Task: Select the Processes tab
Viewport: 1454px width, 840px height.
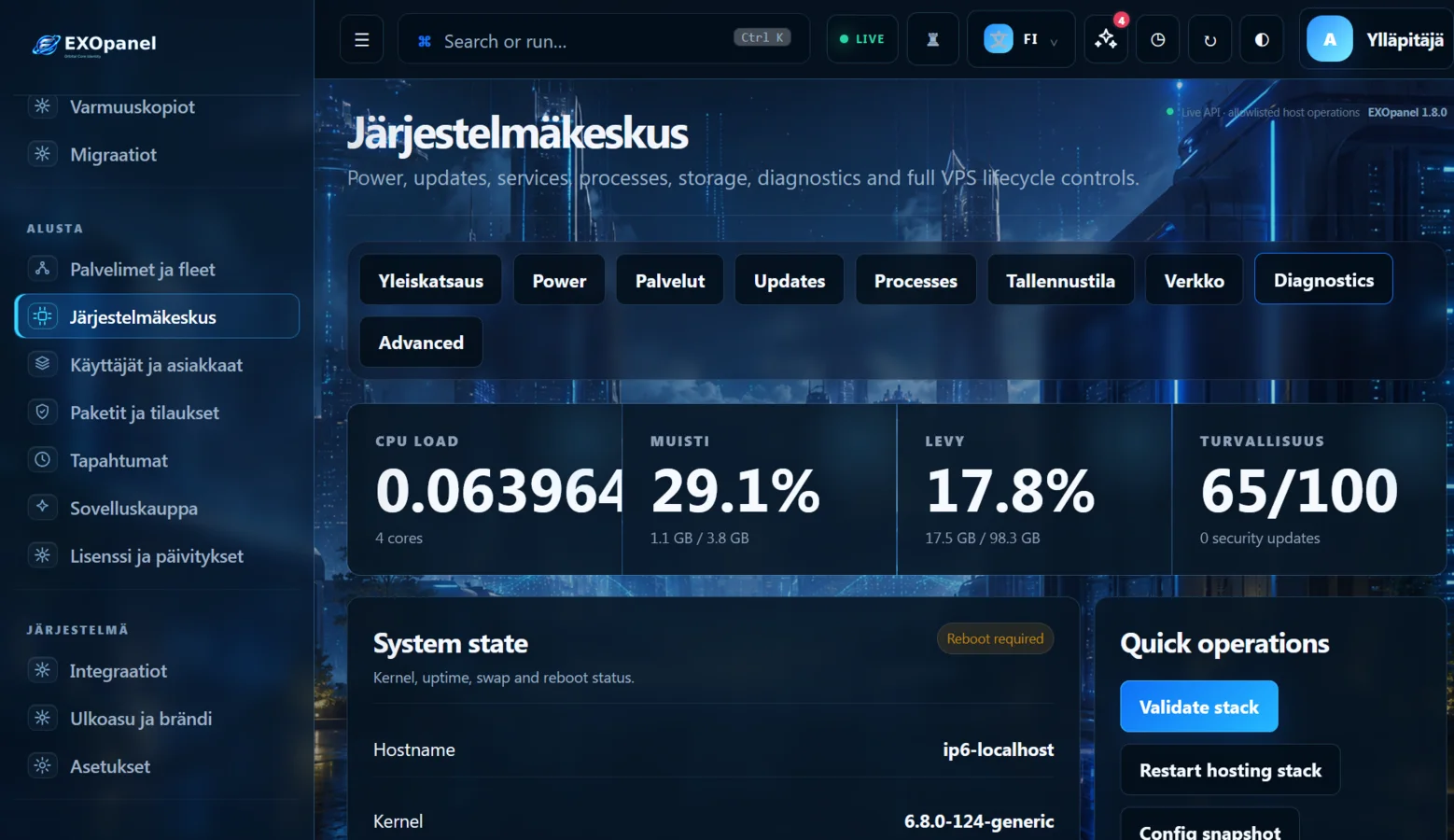Action: [x=916, y=280]
